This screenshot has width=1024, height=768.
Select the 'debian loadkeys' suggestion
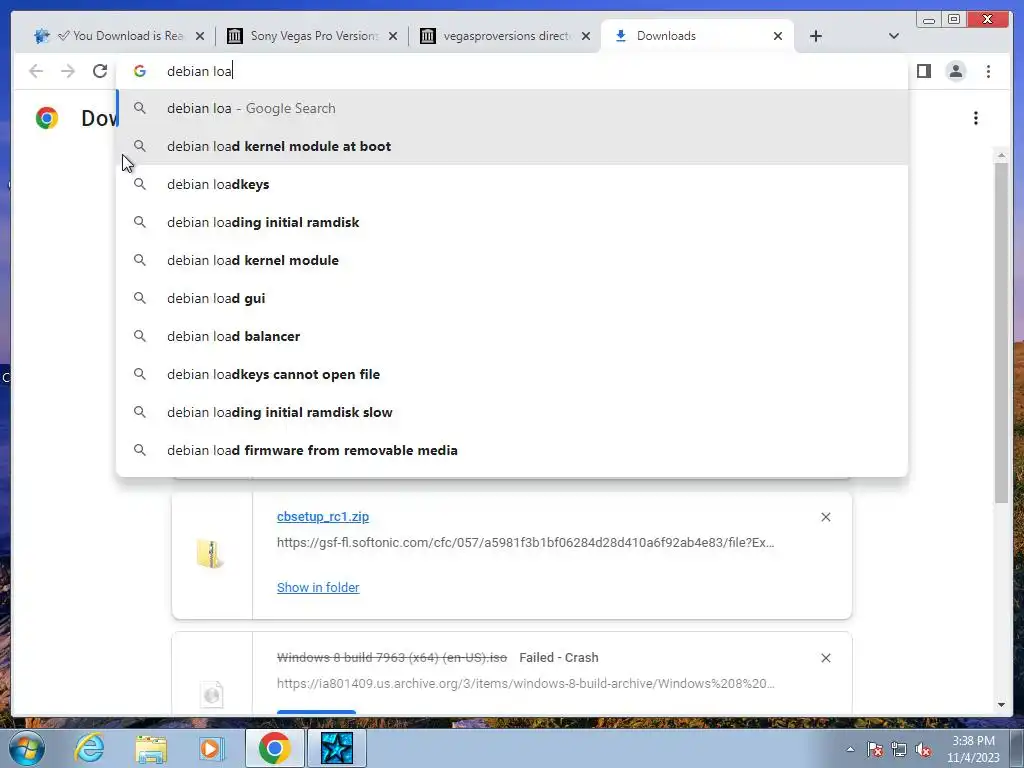512,184
